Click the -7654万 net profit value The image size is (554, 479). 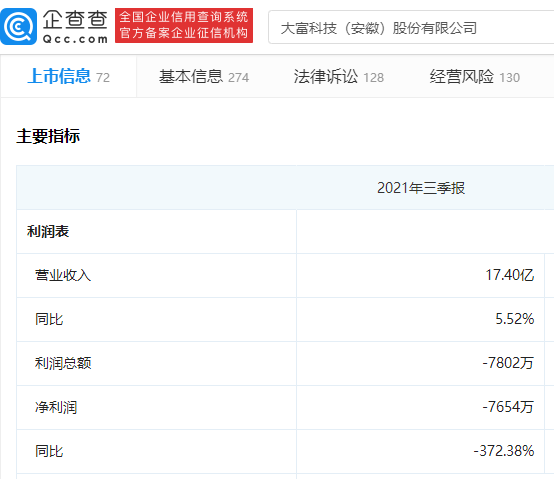pos(508,407)
